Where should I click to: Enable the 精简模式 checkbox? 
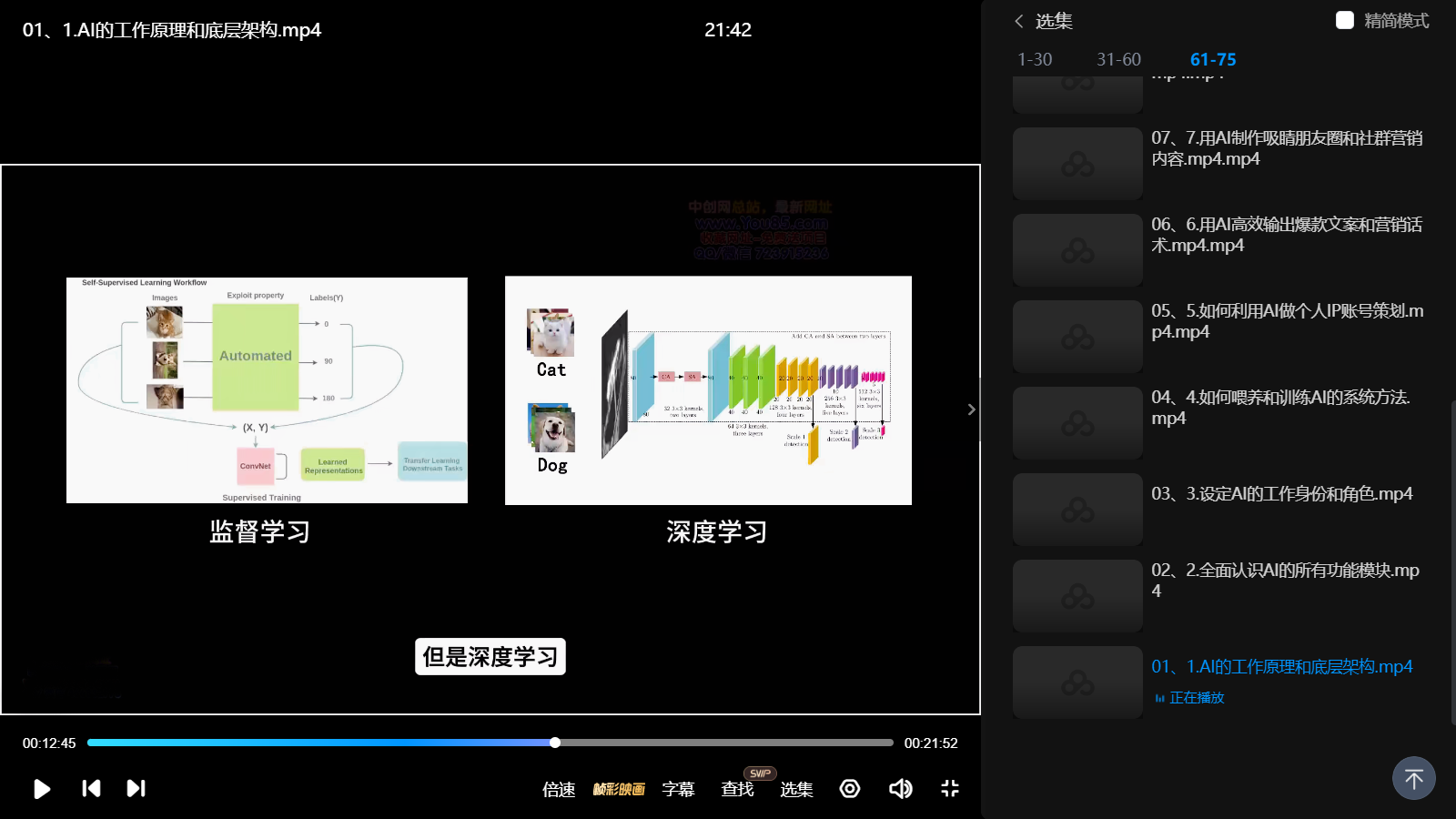pyautogui.click(x=1345, y=20)
